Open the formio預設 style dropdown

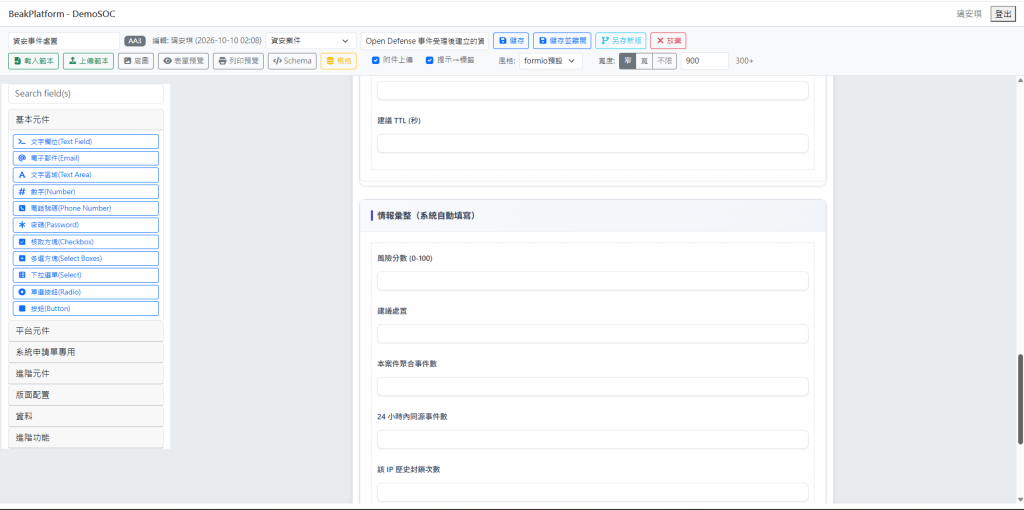551,61
